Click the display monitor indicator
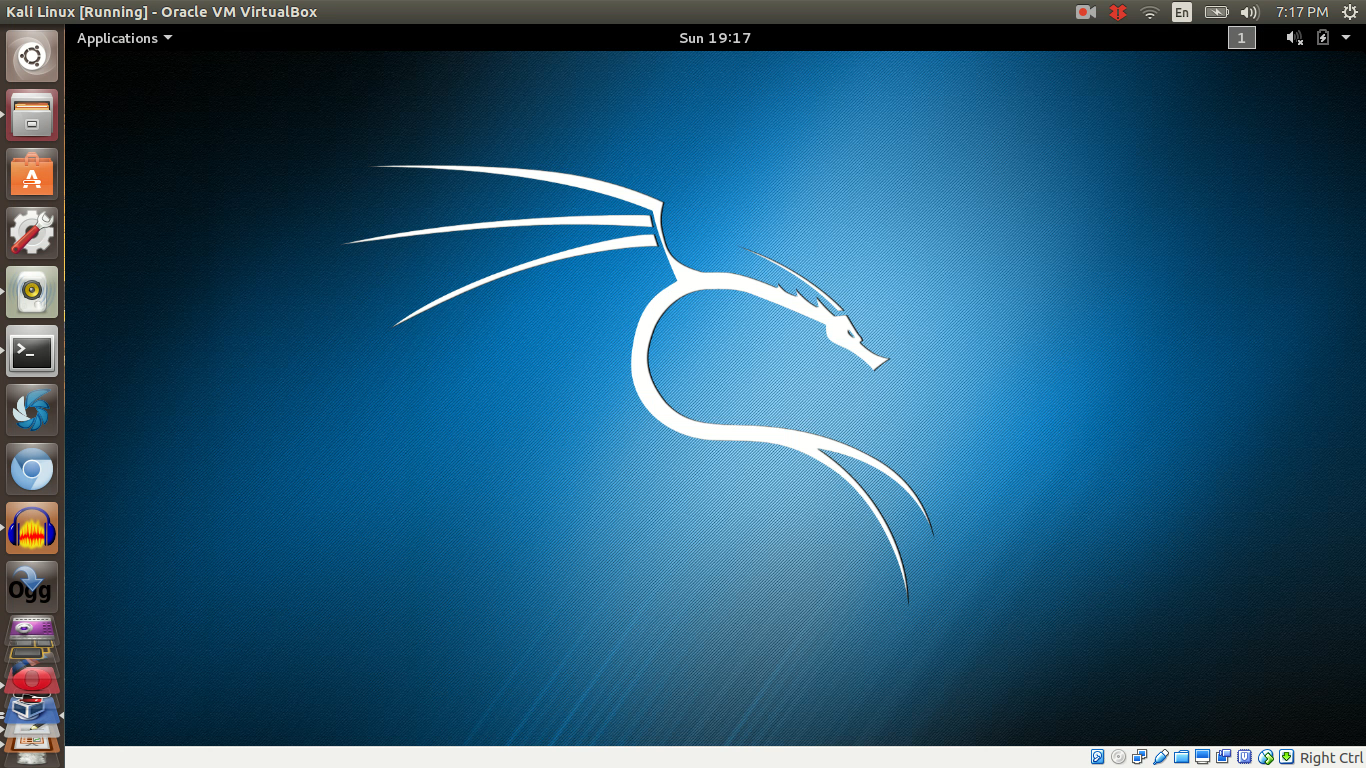Screen dimensions: 1366x768 coord(1203,757)
